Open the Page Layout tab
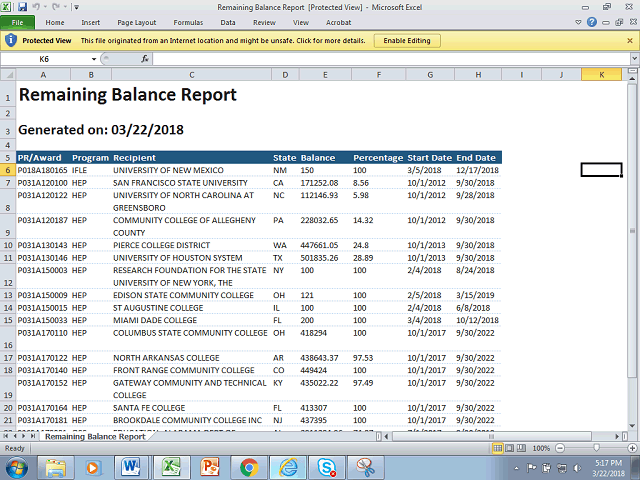The image size is (640, 480). click(x=136, y=21)
